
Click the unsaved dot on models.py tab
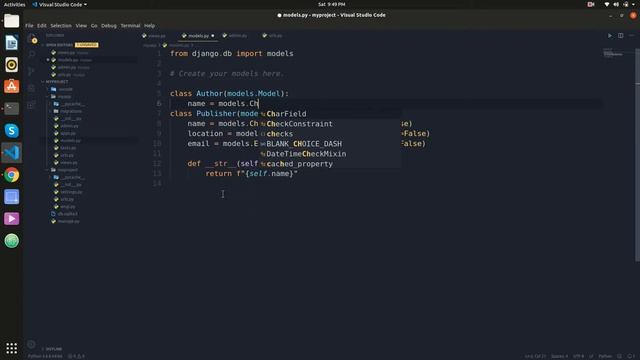tap(213, 36)
